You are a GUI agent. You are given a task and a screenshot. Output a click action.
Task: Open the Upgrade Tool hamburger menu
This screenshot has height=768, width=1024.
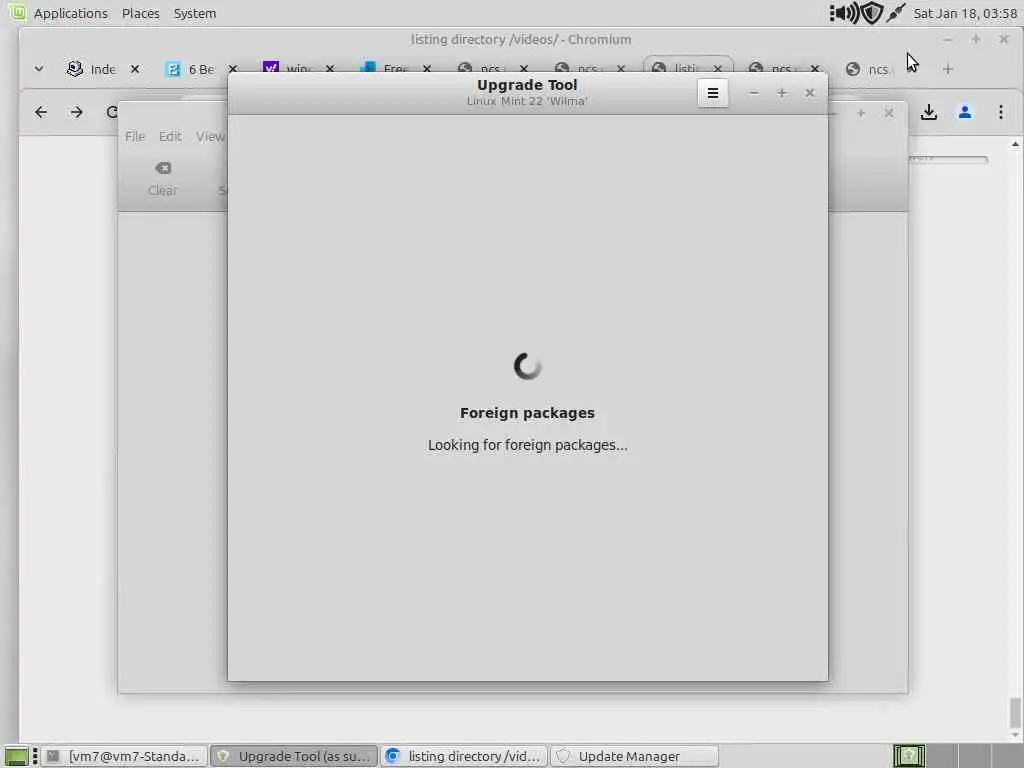tap(712, 93)
